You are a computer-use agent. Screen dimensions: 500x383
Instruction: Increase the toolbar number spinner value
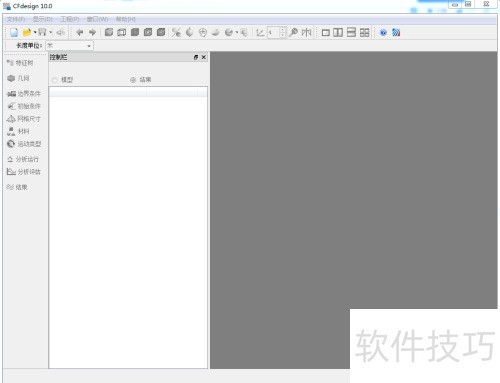pos(282,30)
